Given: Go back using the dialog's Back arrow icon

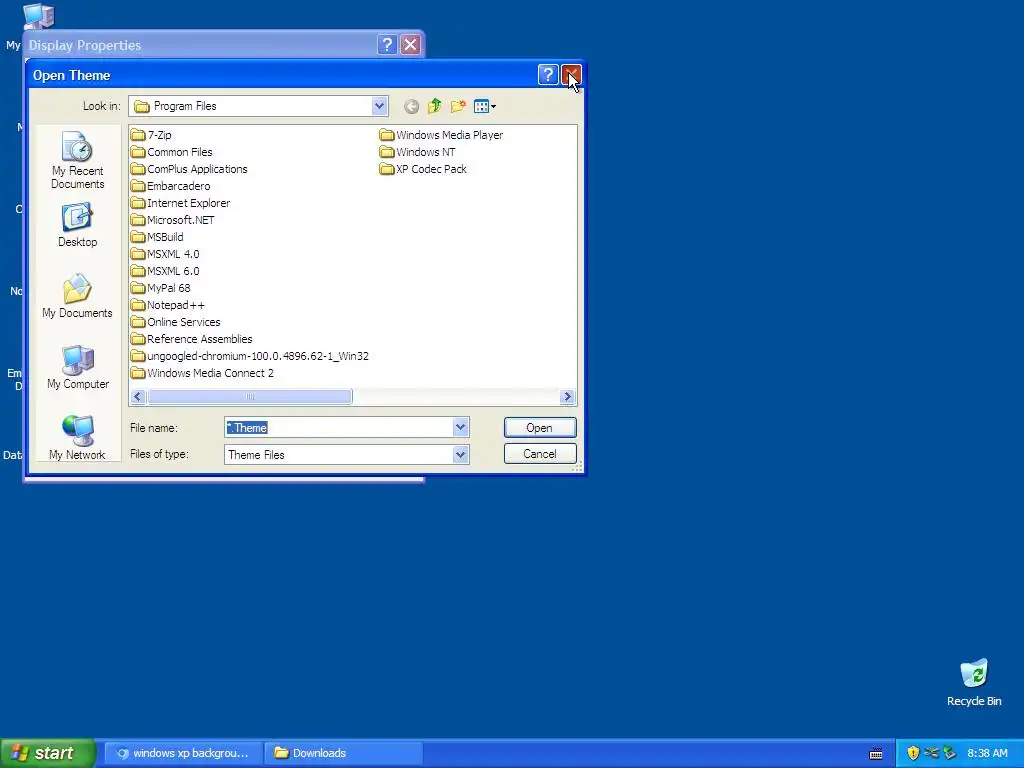Looking at the screenshot, I should coord(411,106).
